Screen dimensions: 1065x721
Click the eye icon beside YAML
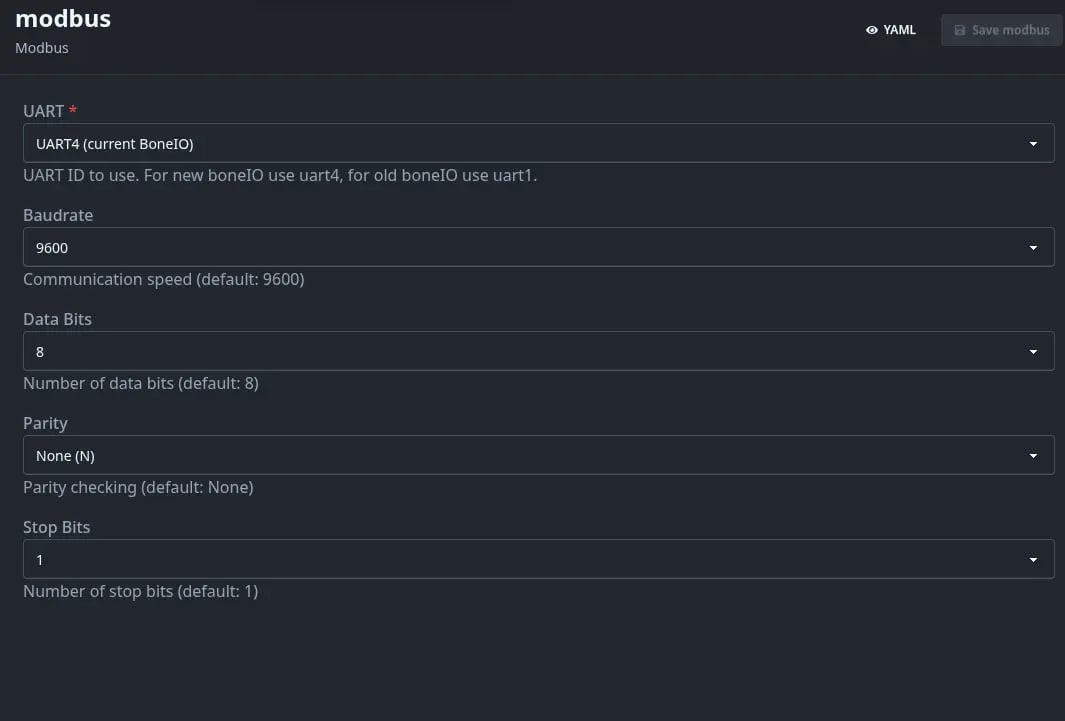872,30
